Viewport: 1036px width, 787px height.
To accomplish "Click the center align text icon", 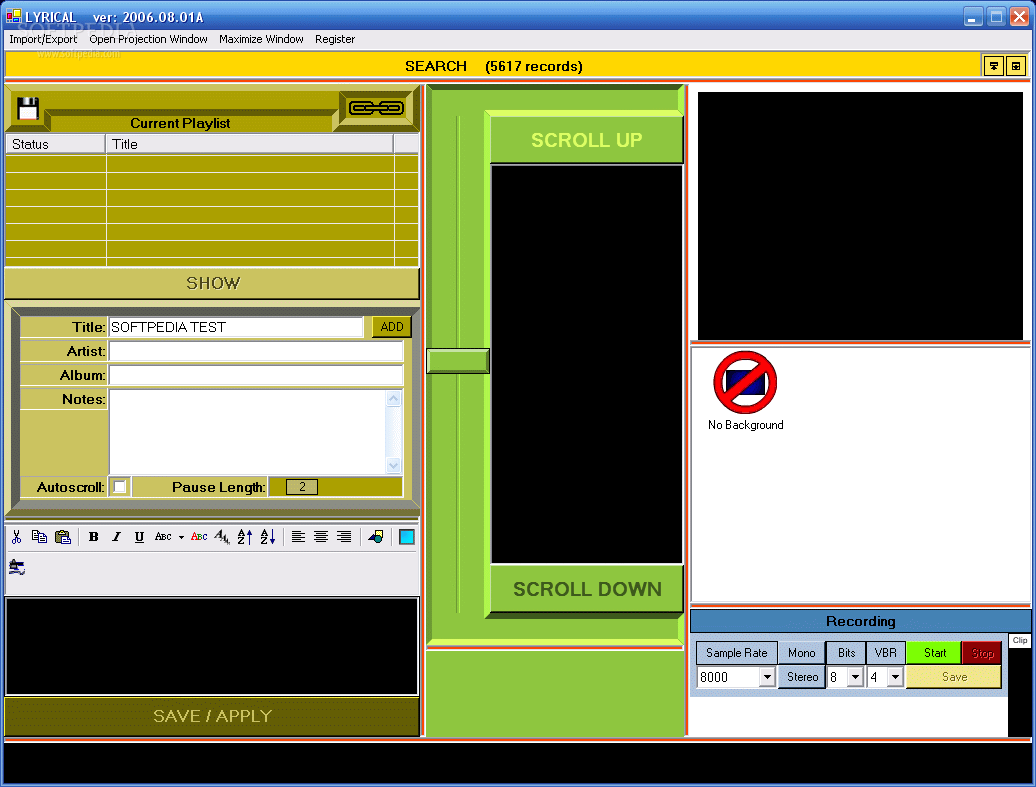I will coord(321,537).
